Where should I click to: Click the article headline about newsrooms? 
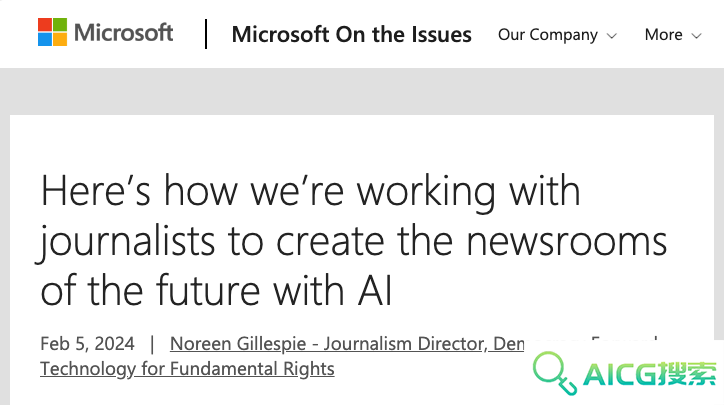353,240
